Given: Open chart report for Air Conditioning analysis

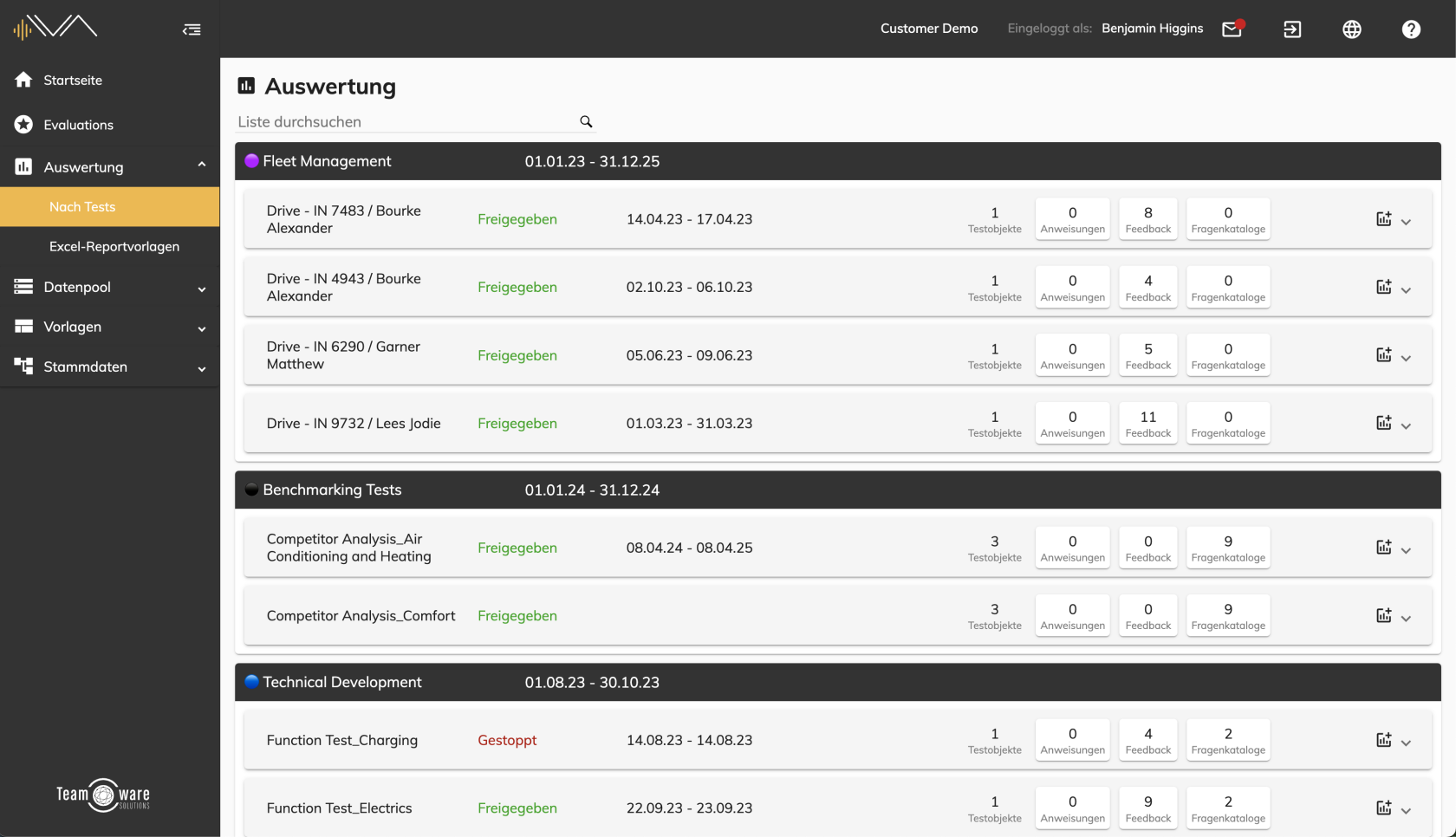Looking at the screenshot, I should pyautogui.click(x=1384, y=548).
